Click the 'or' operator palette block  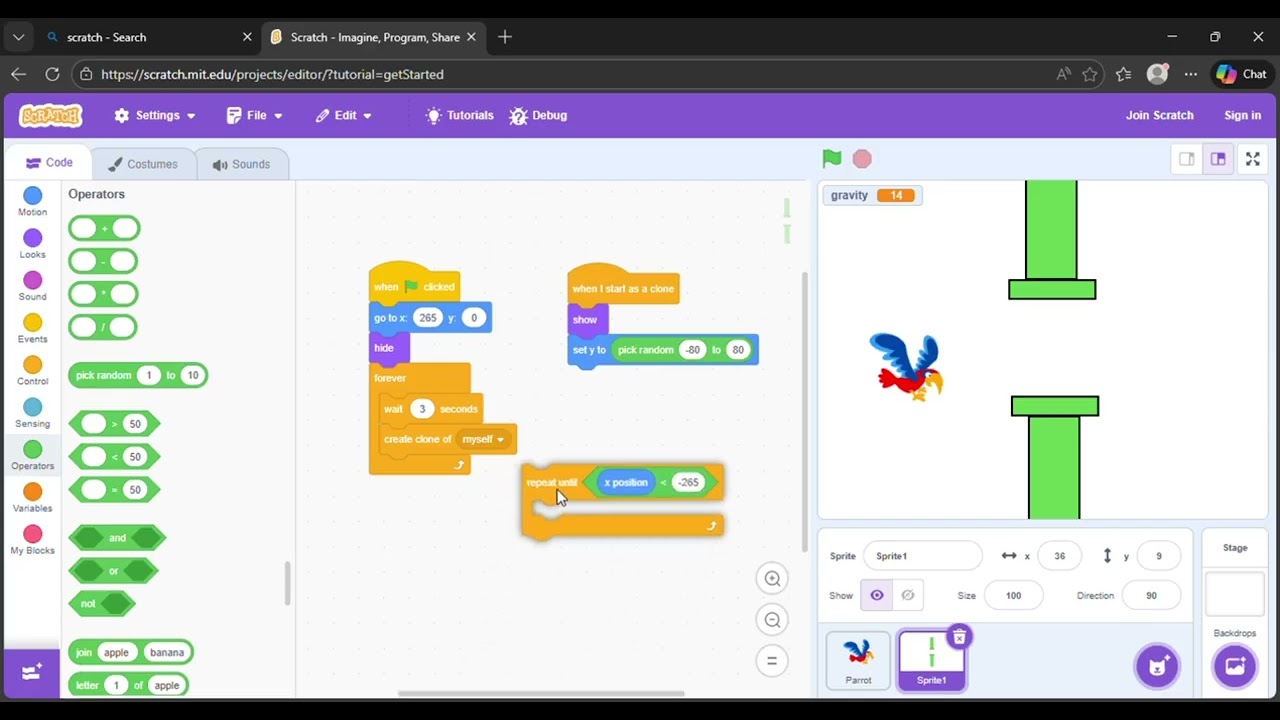(113, 571)
